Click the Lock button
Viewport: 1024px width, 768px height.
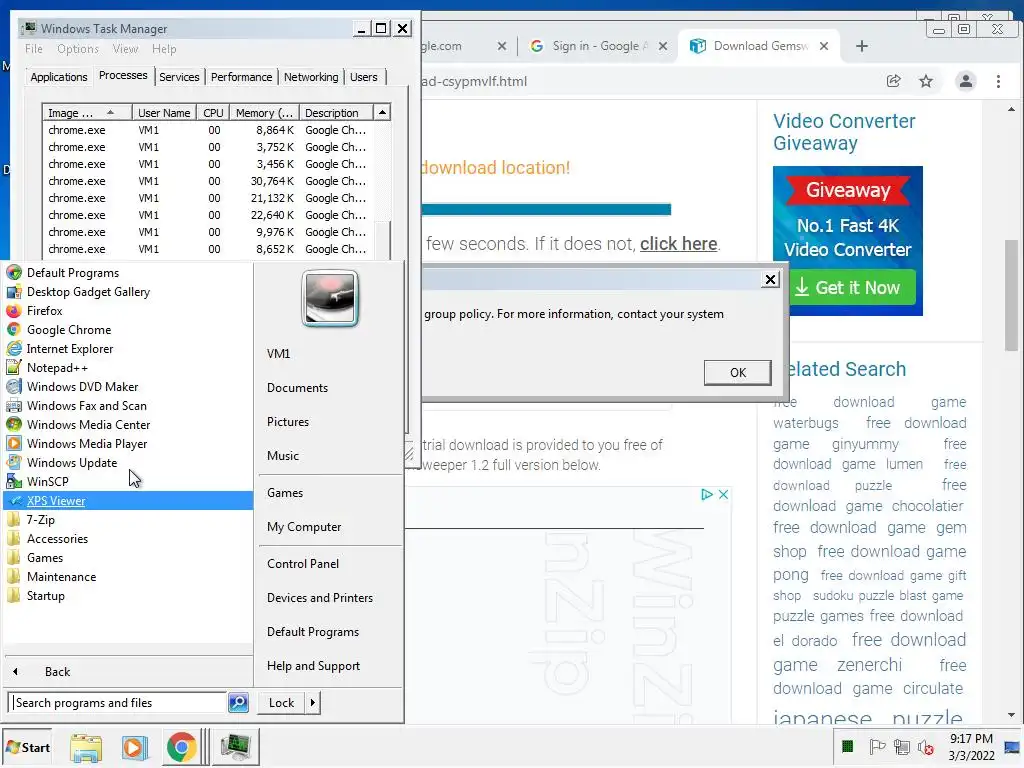click(281, 703)
